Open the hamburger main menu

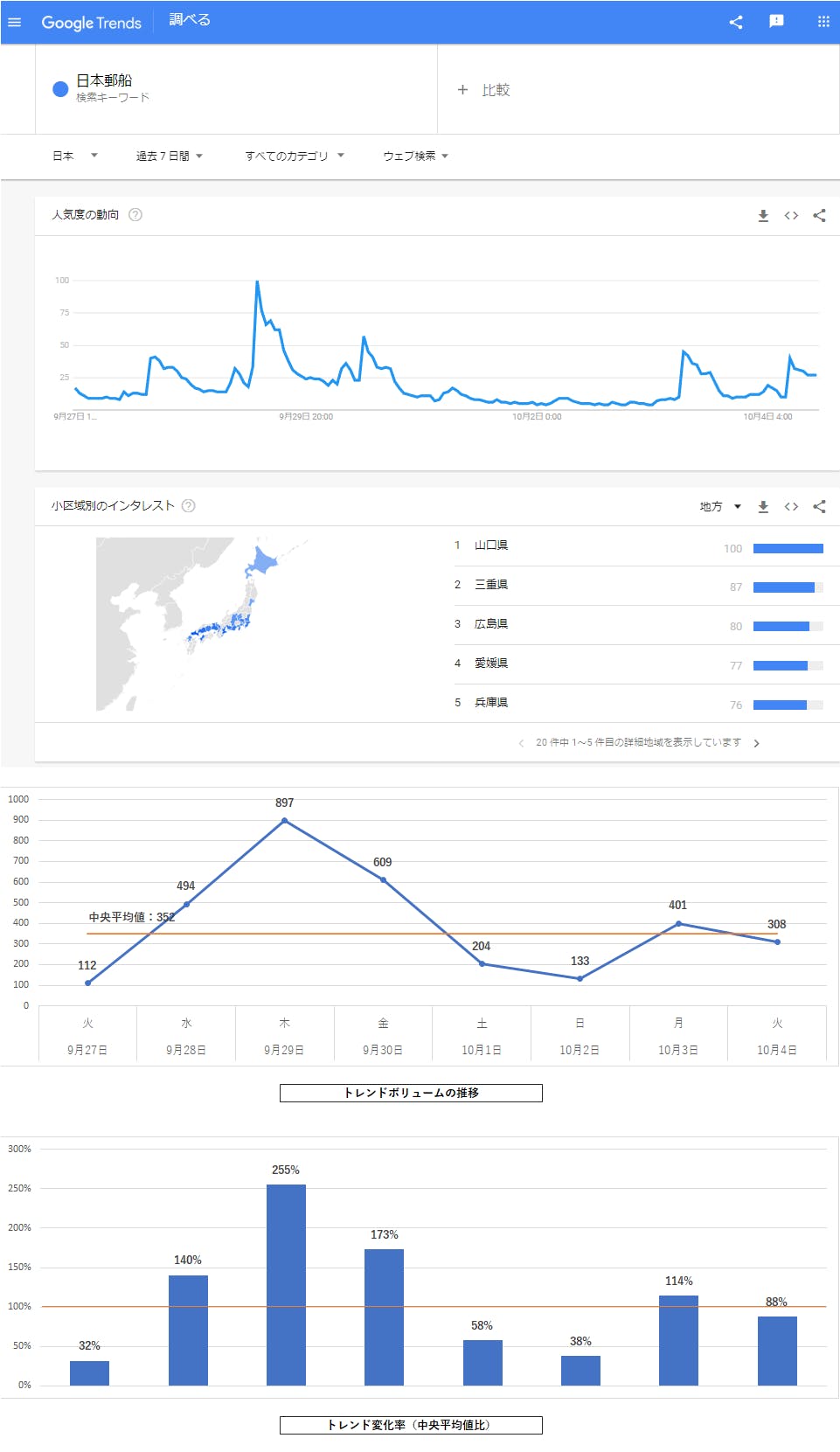pos(14,22)
